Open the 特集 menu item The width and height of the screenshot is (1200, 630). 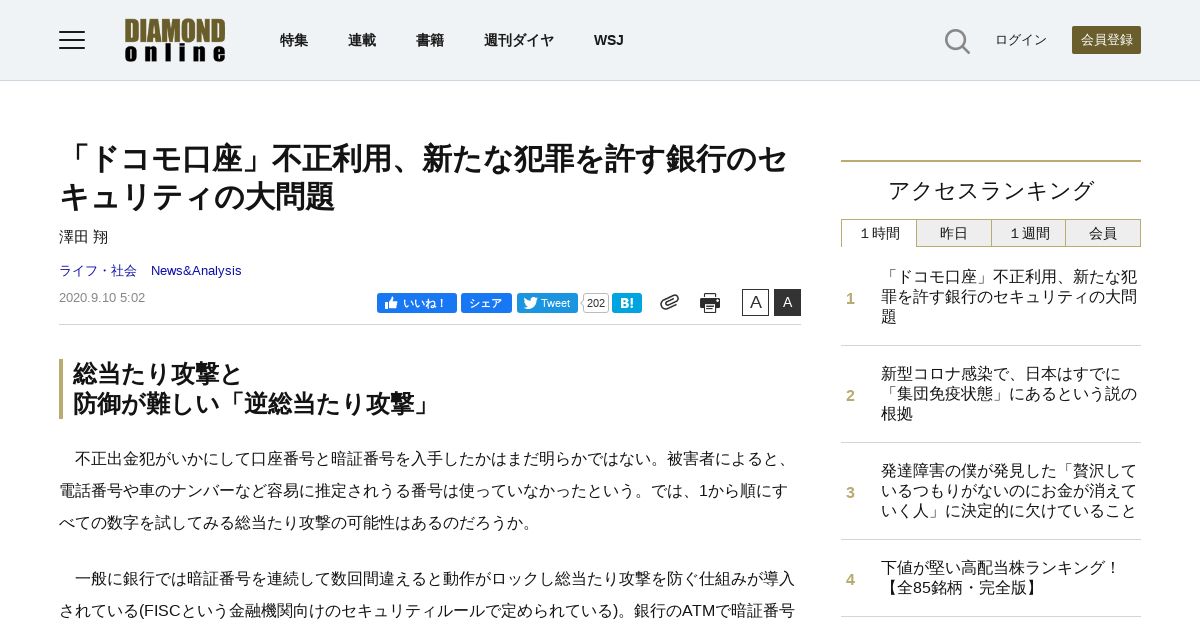[294, 40]
